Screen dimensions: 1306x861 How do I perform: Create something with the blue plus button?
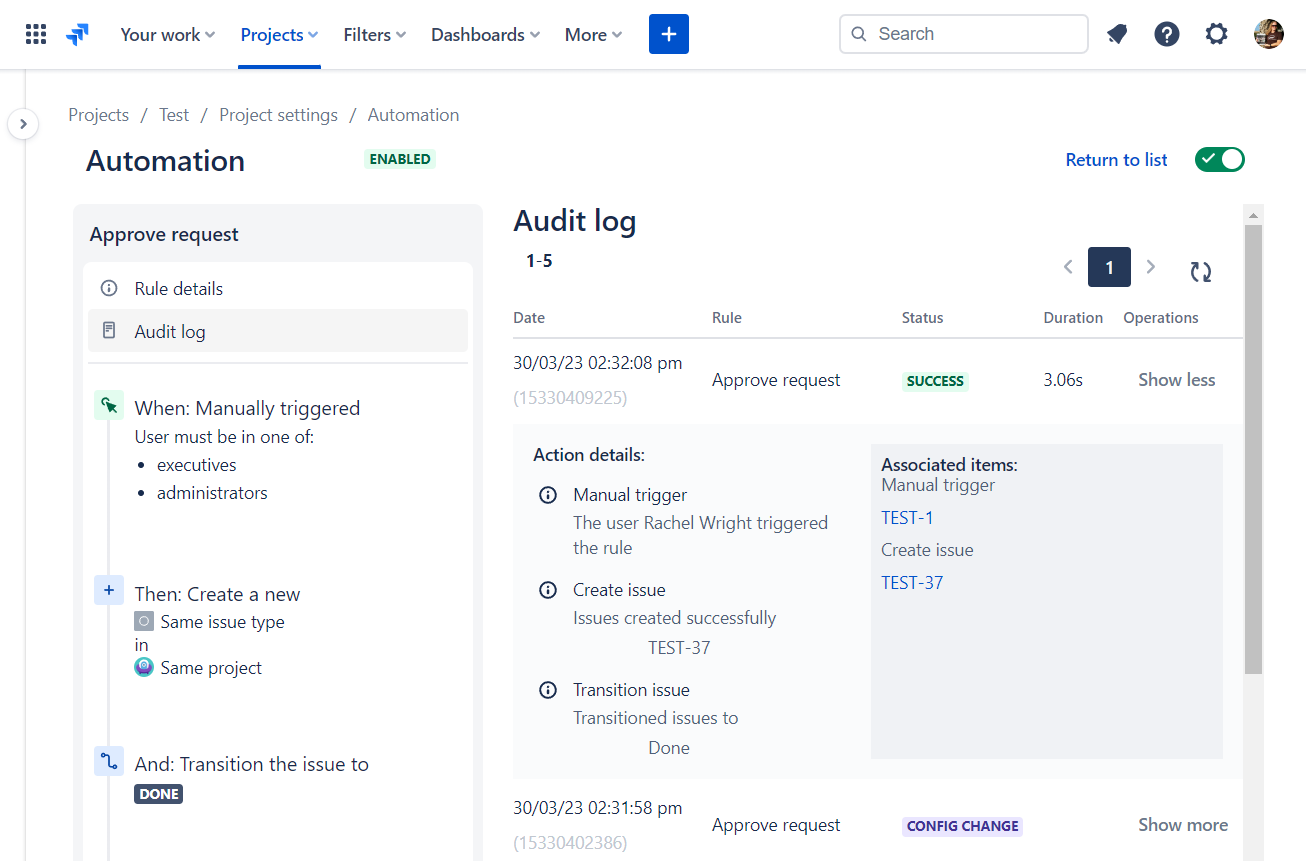tap(668, 33)
